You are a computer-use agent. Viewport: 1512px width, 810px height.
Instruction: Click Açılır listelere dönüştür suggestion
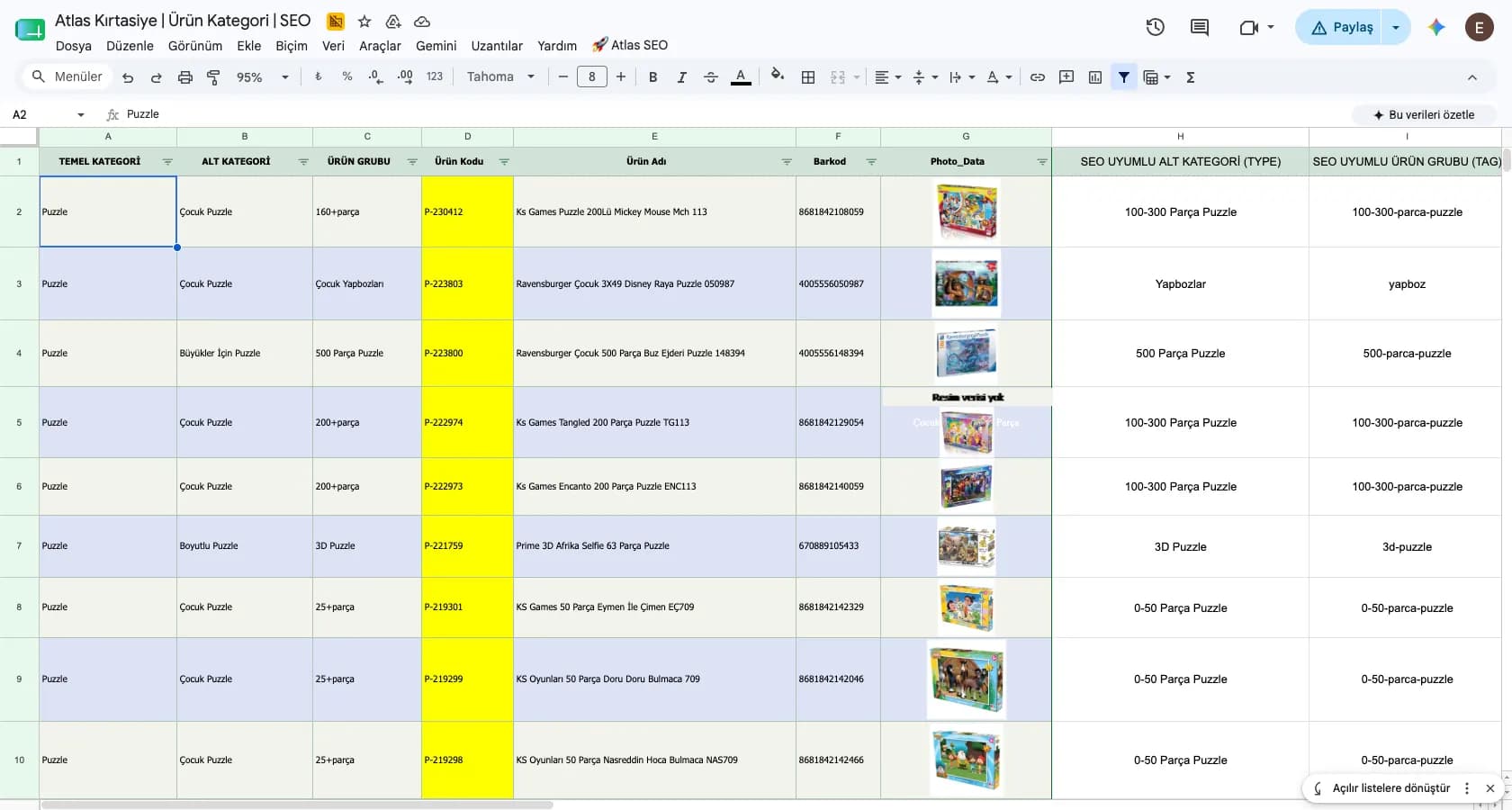click(x=1390, y=788)
